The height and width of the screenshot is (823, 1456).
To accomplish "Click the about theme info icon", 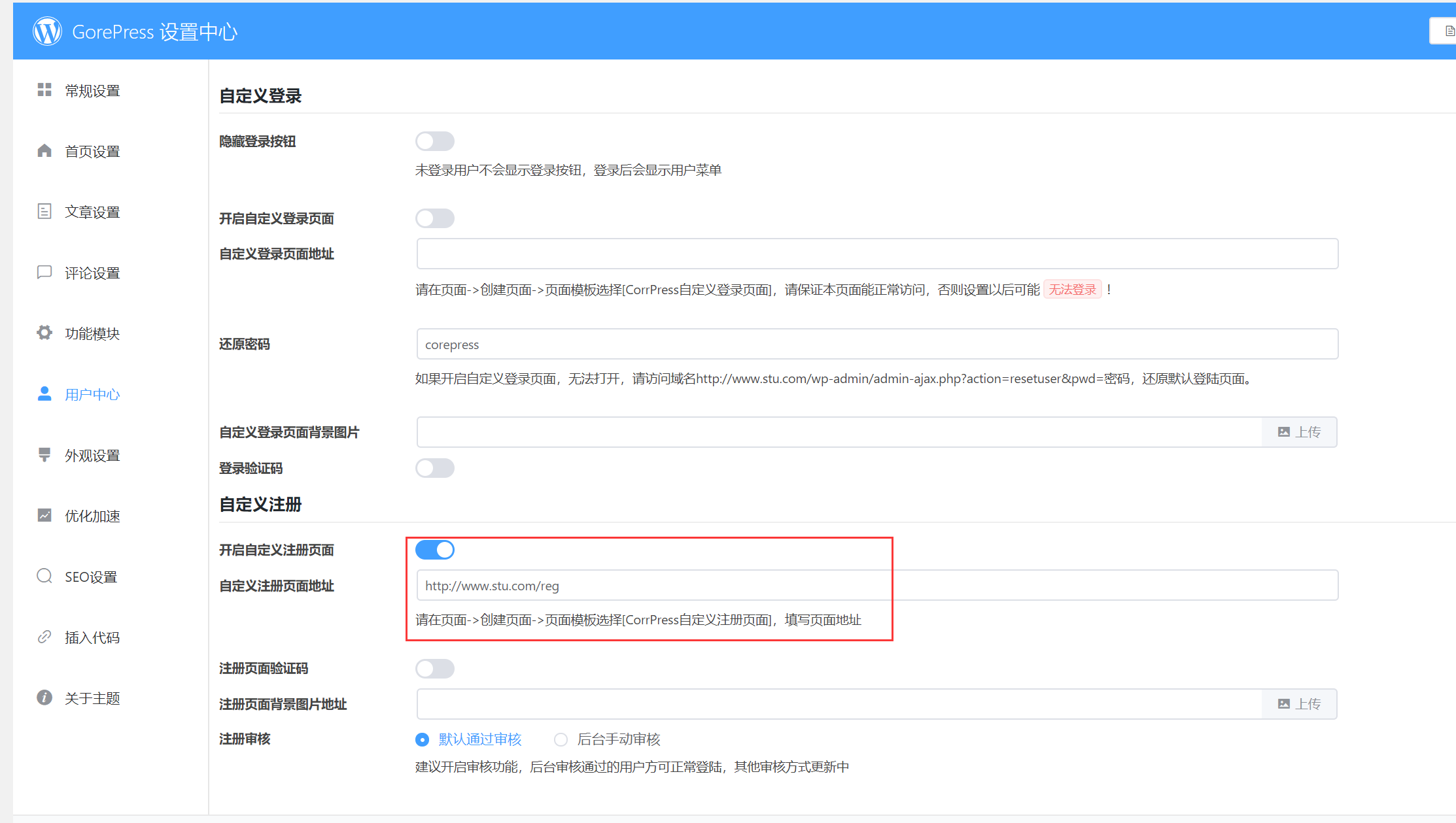I will 44,697.
